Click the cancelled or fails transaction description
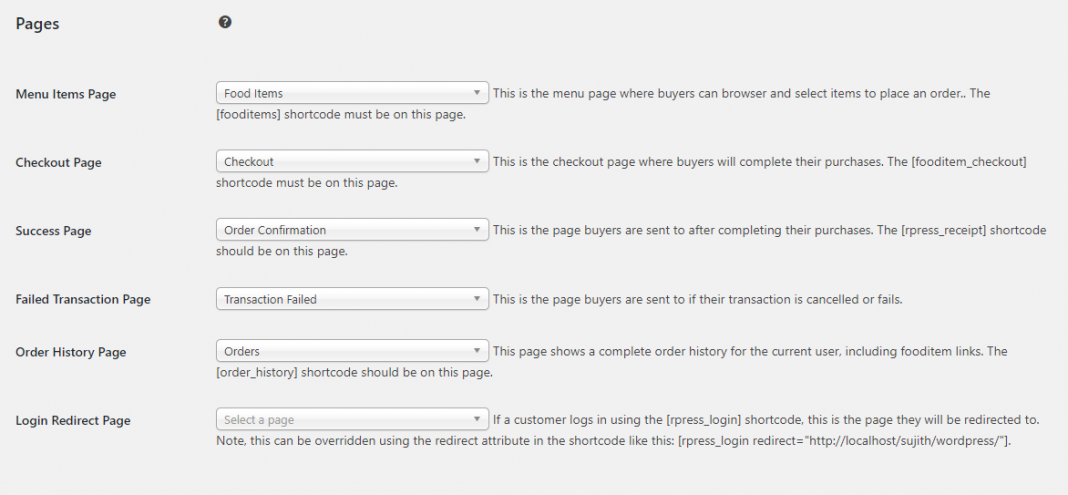This screenshot has width=1068, height=495. tap(697, 299)
